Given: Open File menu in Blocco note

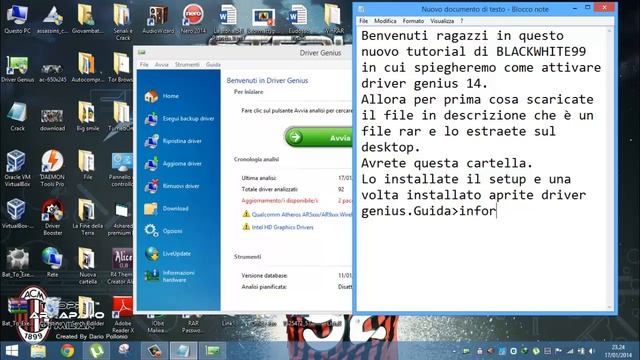Looking at the screenshot, I should coord(363,21).
